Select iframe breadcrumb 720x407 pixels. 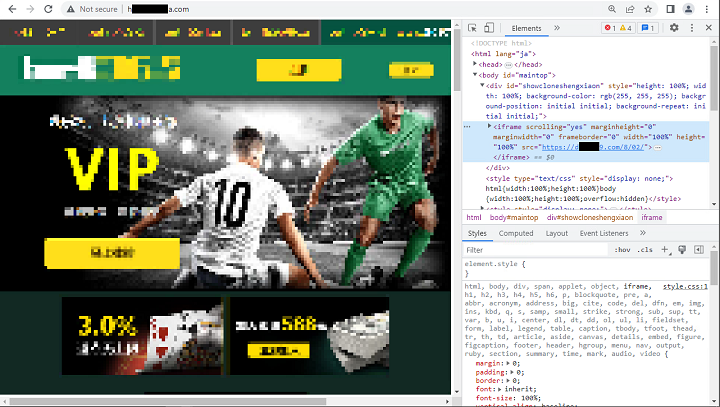click(652, 217)
